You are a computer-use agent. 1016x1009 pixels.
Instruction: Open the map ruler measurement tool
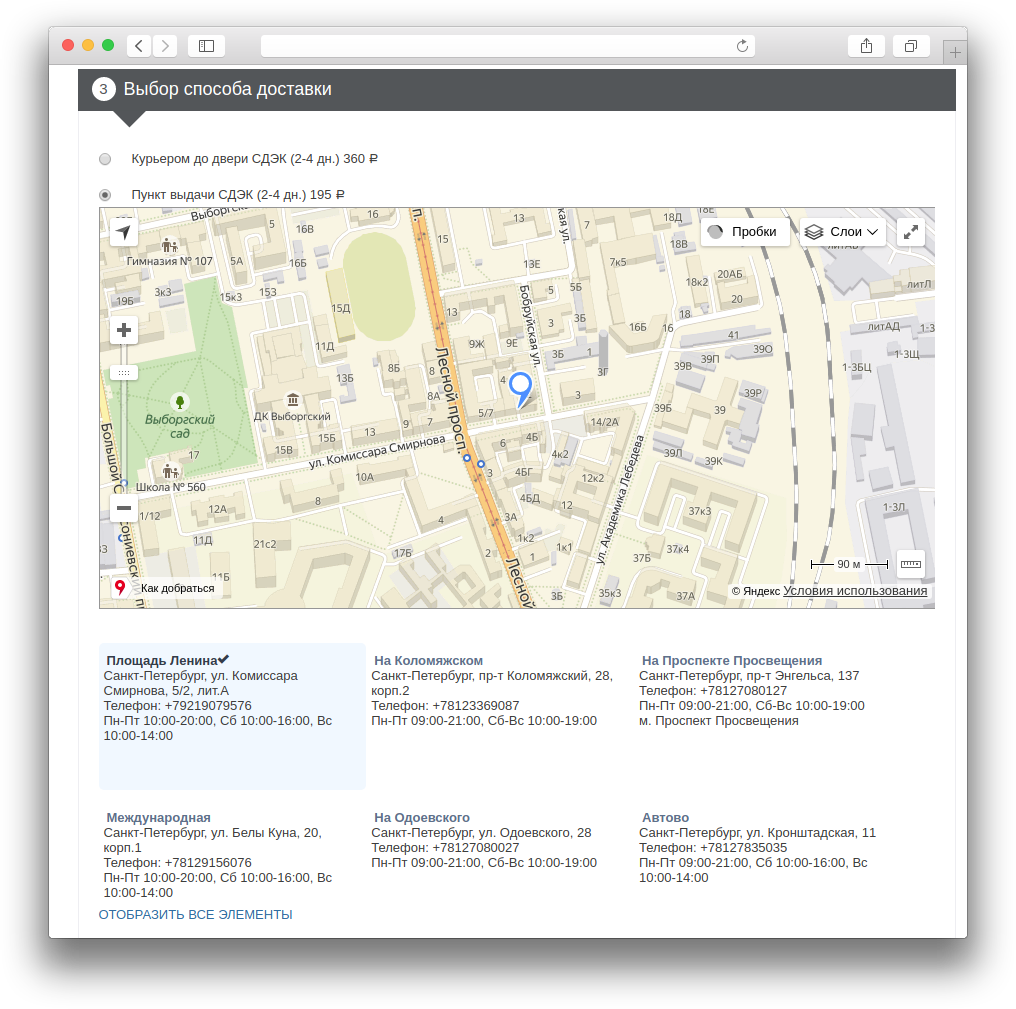(x=910, y=564)
